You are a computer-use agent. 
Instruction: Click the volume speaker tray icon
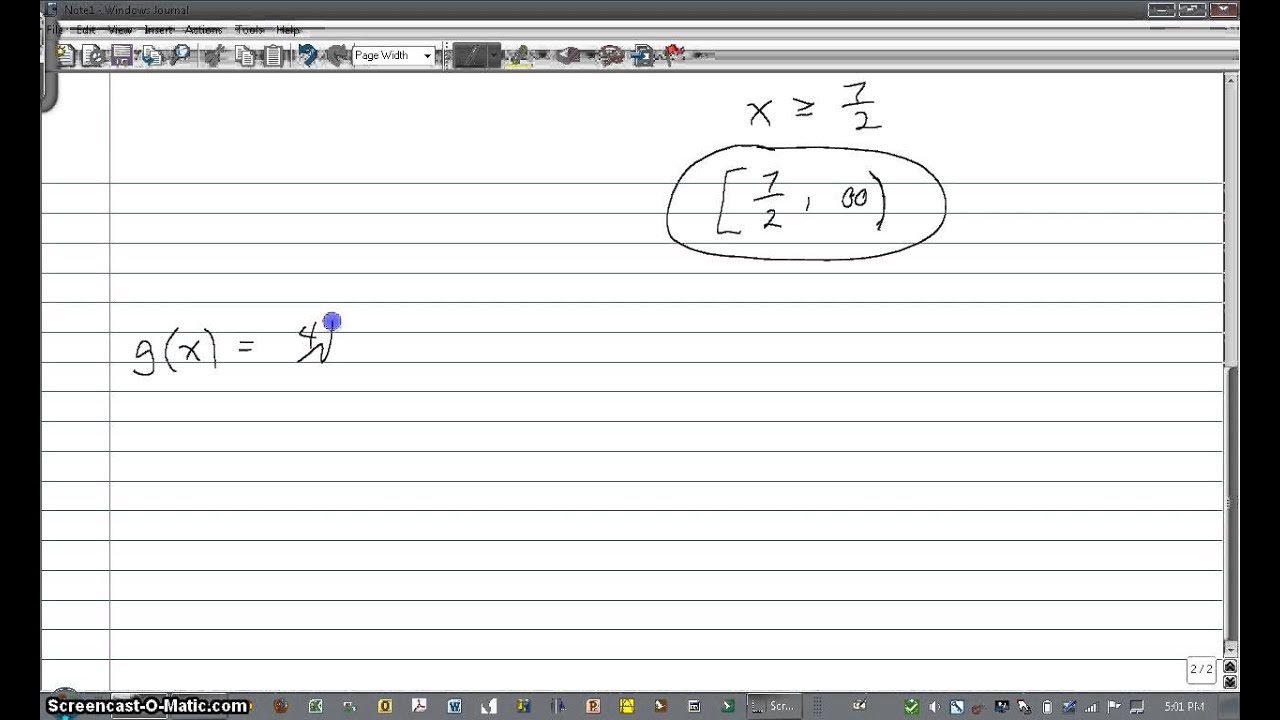point(934,706)
